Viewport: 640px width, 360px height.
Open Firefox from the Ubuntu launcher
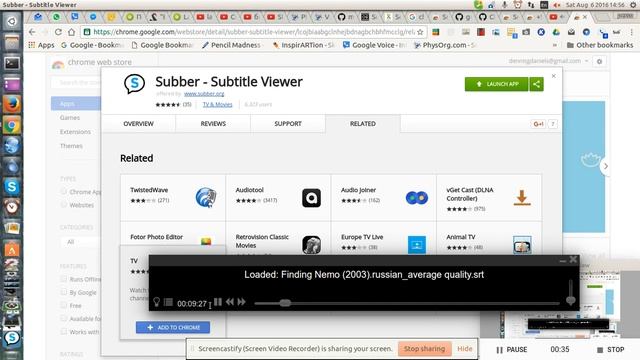pos(11,104)
